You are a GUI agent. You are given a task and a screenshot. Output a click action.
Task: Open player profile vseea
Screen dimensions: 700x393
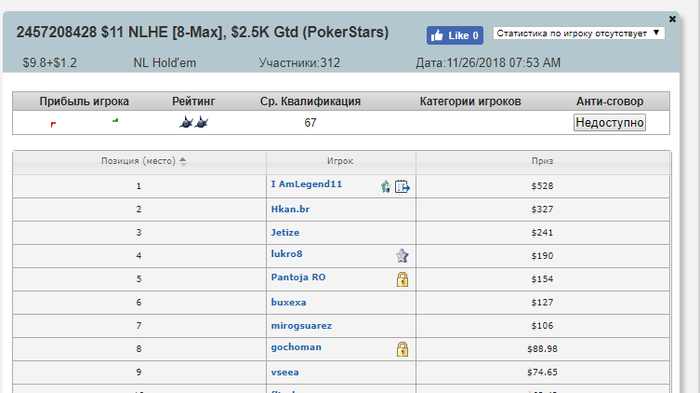(x=285, y=372)
